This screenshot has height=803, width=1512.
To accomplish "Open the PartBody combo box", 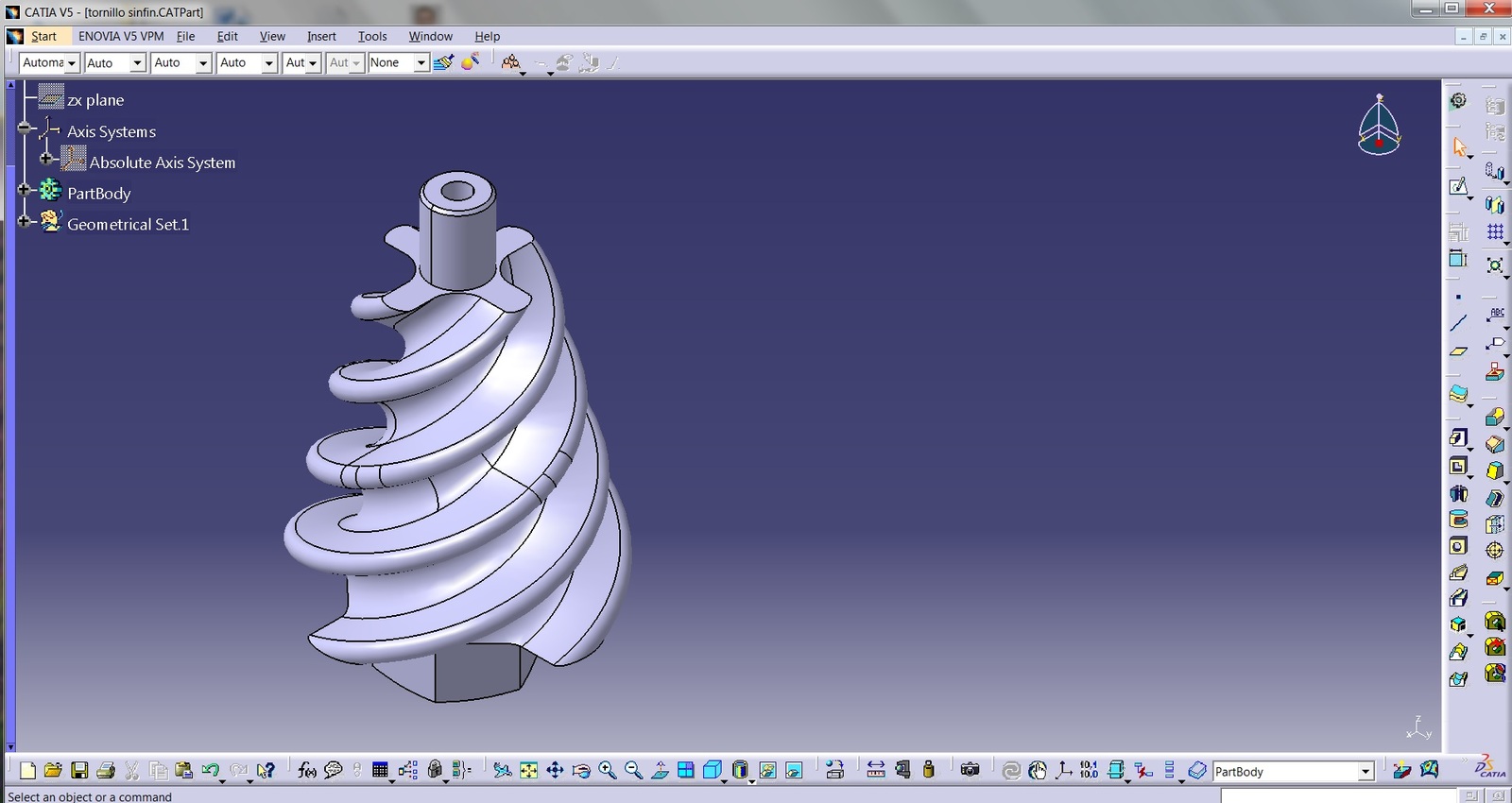I will pos(1293,772).
